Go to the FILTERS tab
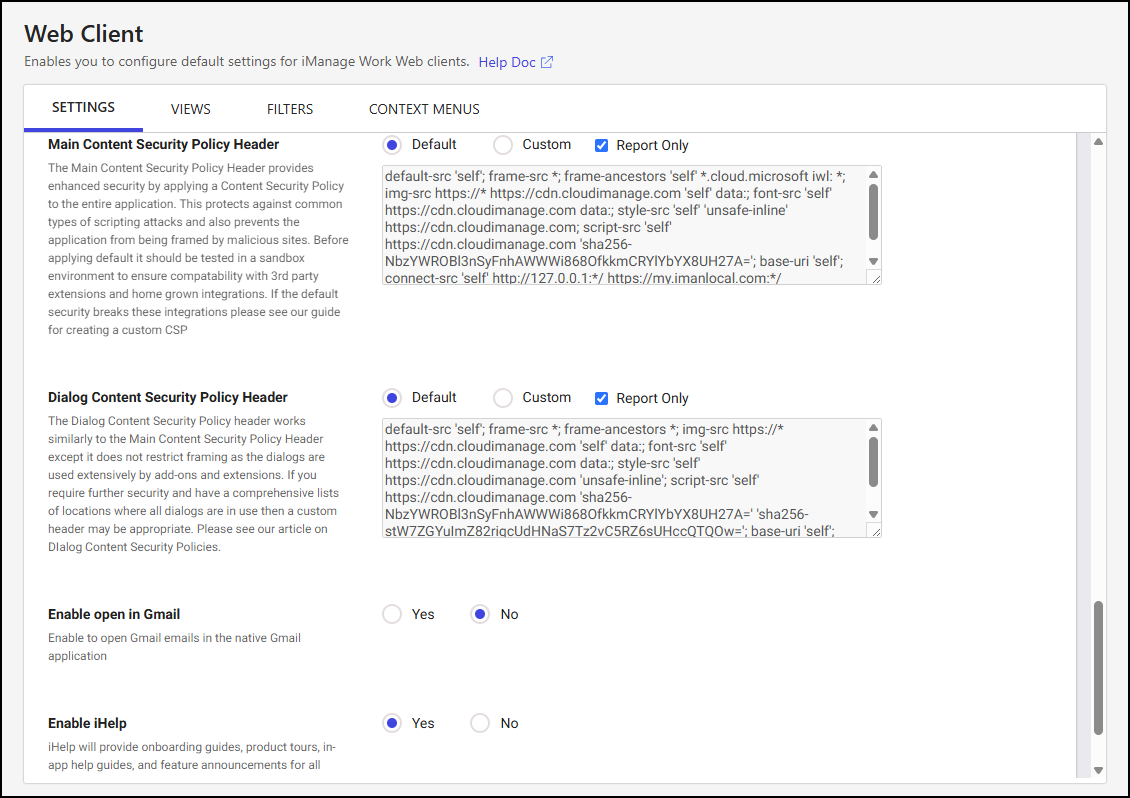This screenshot has height=798, width=1130. pos(290,109)
